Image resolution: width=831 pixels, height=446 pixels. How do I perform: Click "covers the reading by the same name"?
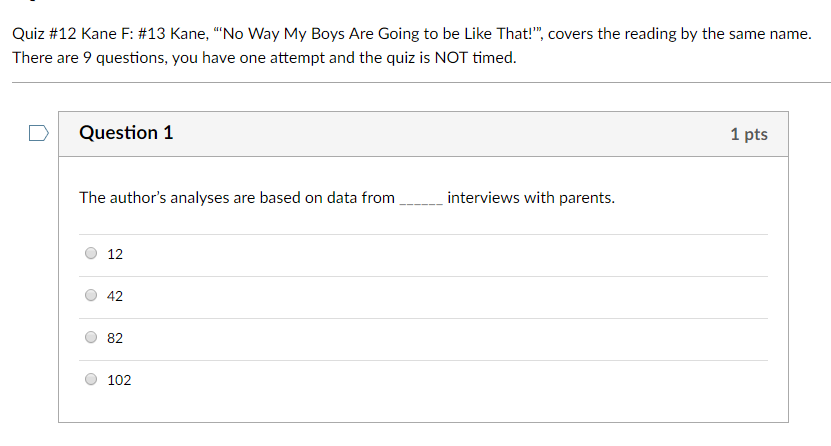679,33
